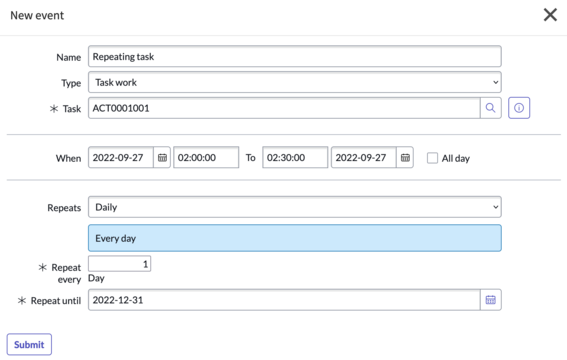Click the Repeat every number field
Image resolution: width=567 pixels, height=360 pixels.
coord(119,264)
